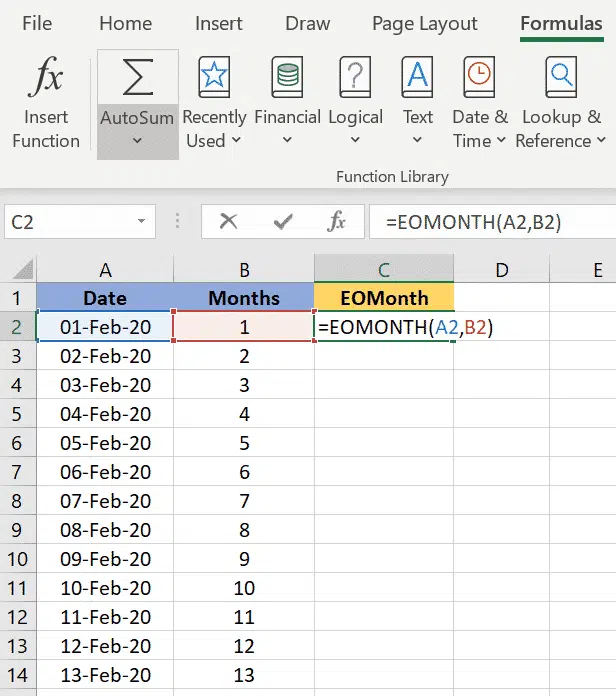Select column D header
Image resolution: width=616 pixels, height=696 pixels.
click(501, 269)
